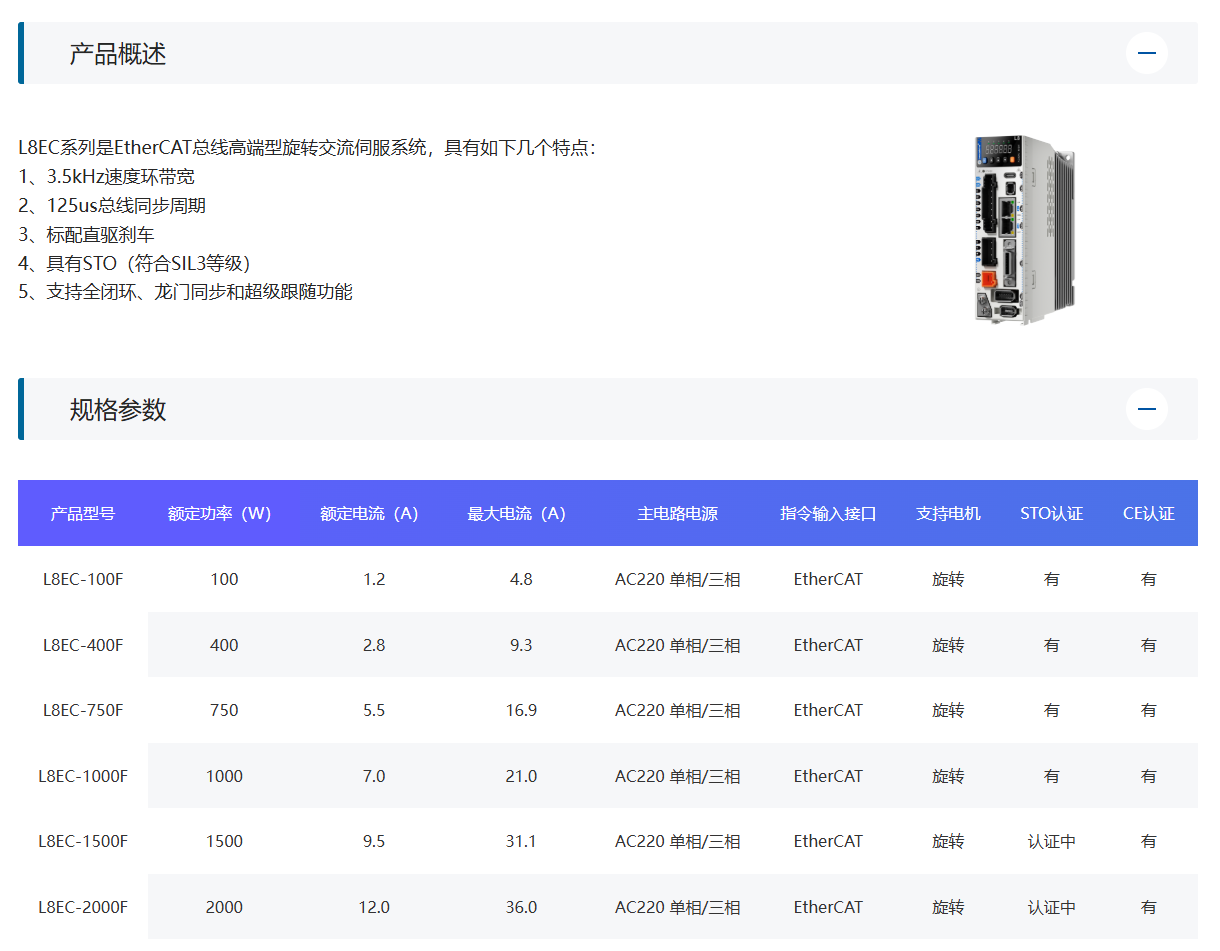Select the L8EC-100F model cell
The height and width of the screenshot is (951, 1220).
pos(83,579)
